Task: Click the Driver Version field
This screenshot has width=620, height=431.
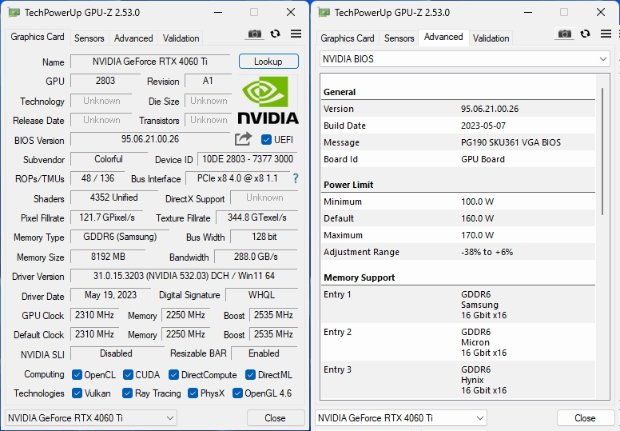Action: point(184,276)
